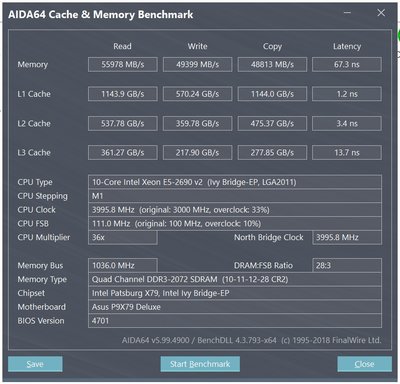Click the Memory Type DDR3-2072 field
Image resolution: width=400 pixels, height=384 pixels.
(235, 279)
